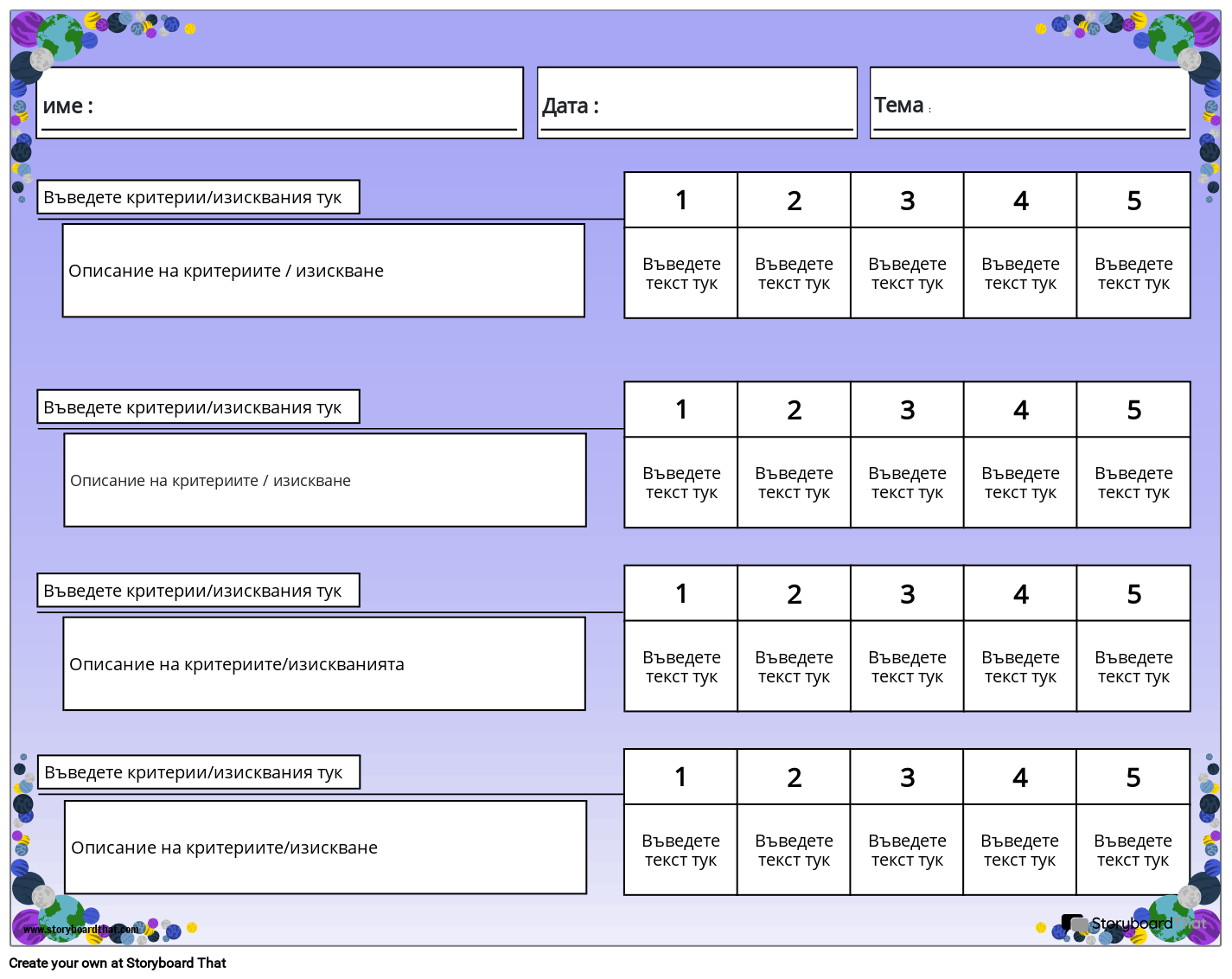Click 'Описание на критериите/изискванията' description box
The width and height of the screenshot is (1232, 979).
pos(324,664)
